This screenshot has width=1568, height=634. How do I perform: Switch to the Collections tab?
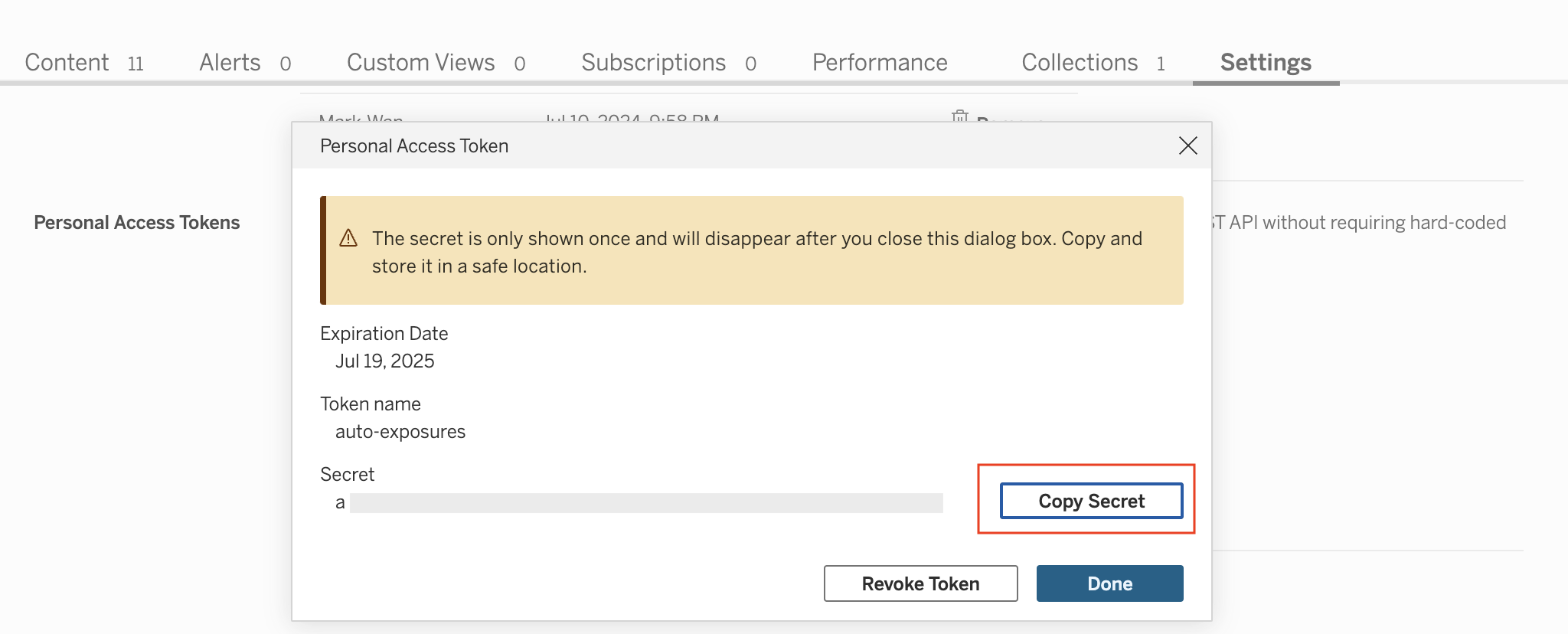(x=1080, y=62)
